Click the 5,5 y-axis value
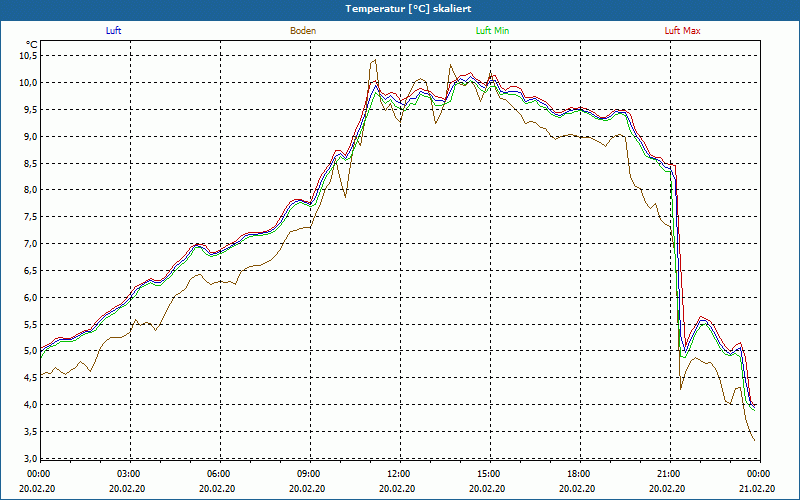800x500 pixels. click(30, 324)
